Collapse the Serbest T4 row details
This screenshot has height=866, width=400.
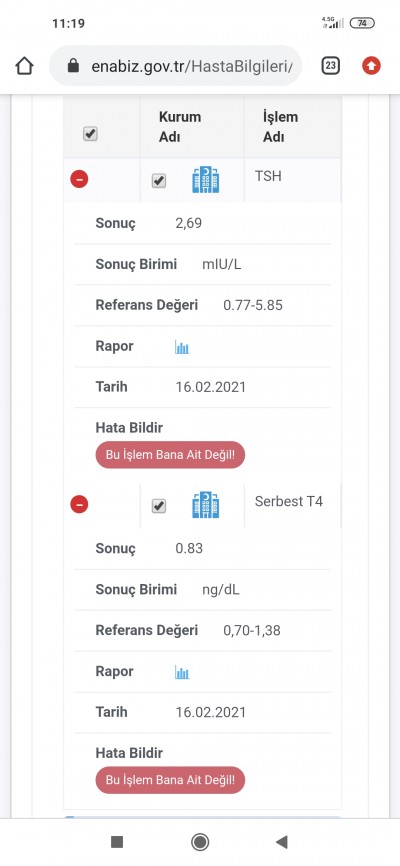pos(79,504)
